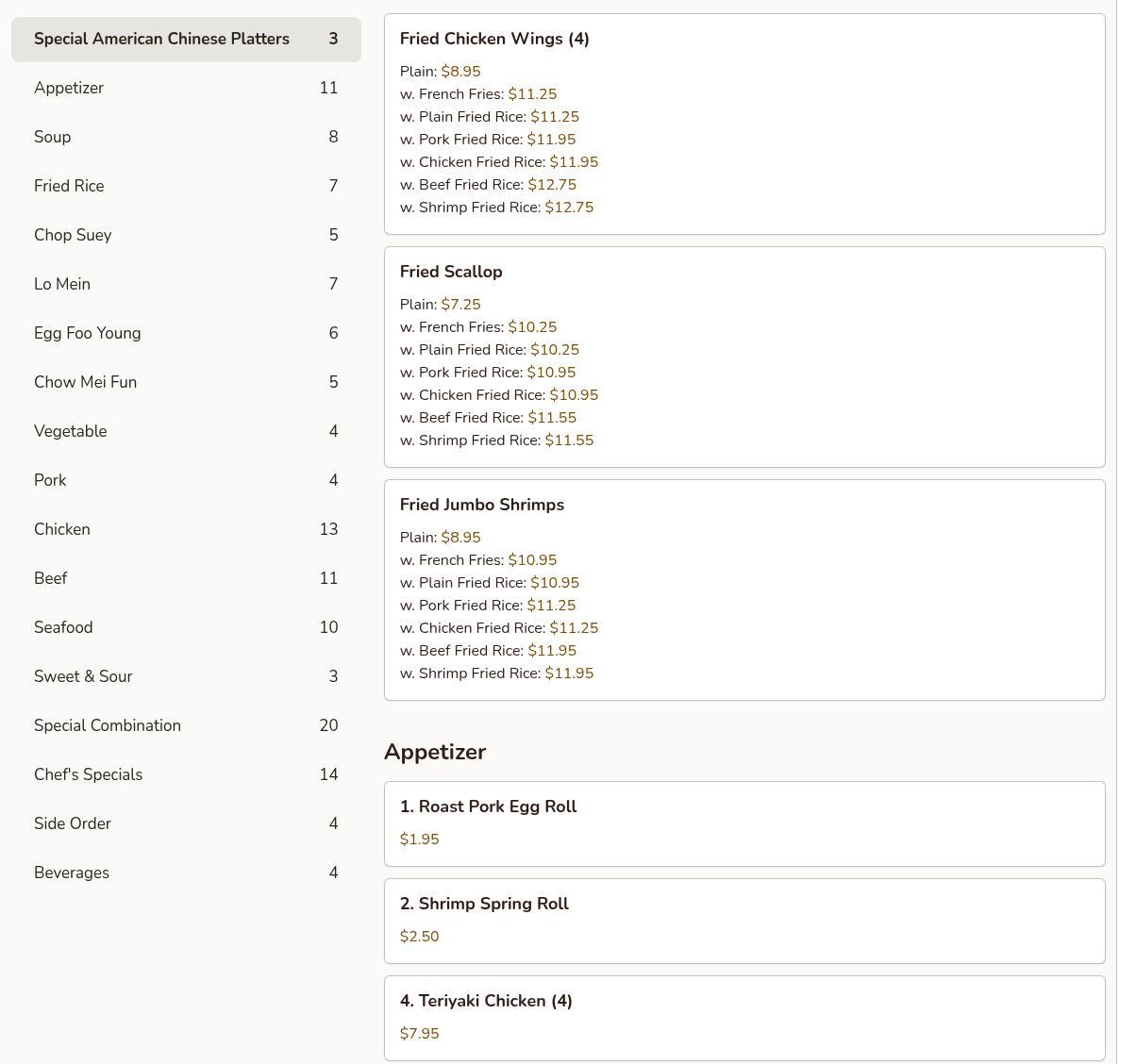1136x1064 pixels.
Task: Open the Fried Scallop menu card
Action: [x=743, y=357]
